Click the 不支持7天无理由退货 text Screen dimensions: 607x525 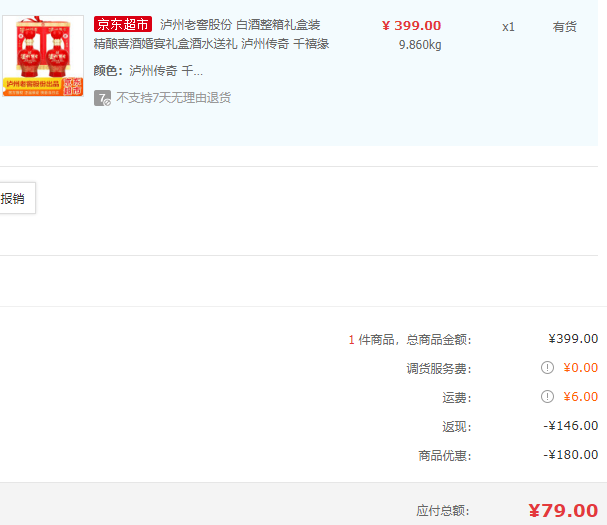173,98
